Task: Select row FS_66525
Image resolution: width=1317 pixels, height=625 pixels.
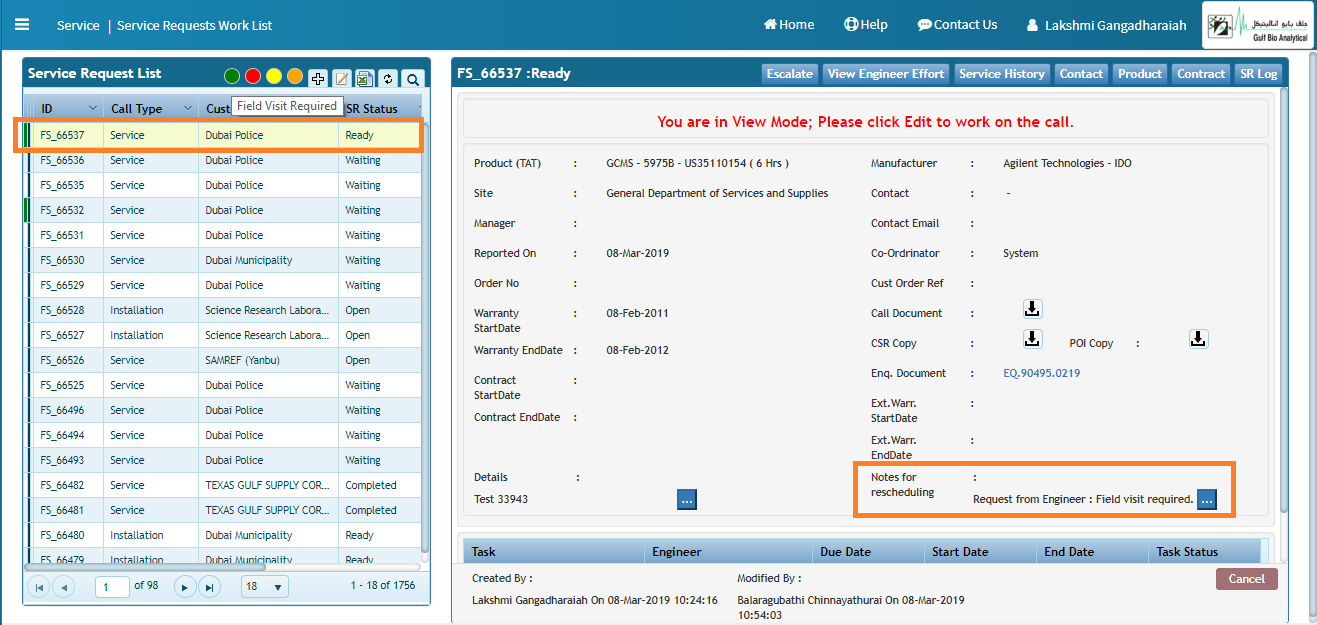Action: (222, 385)
